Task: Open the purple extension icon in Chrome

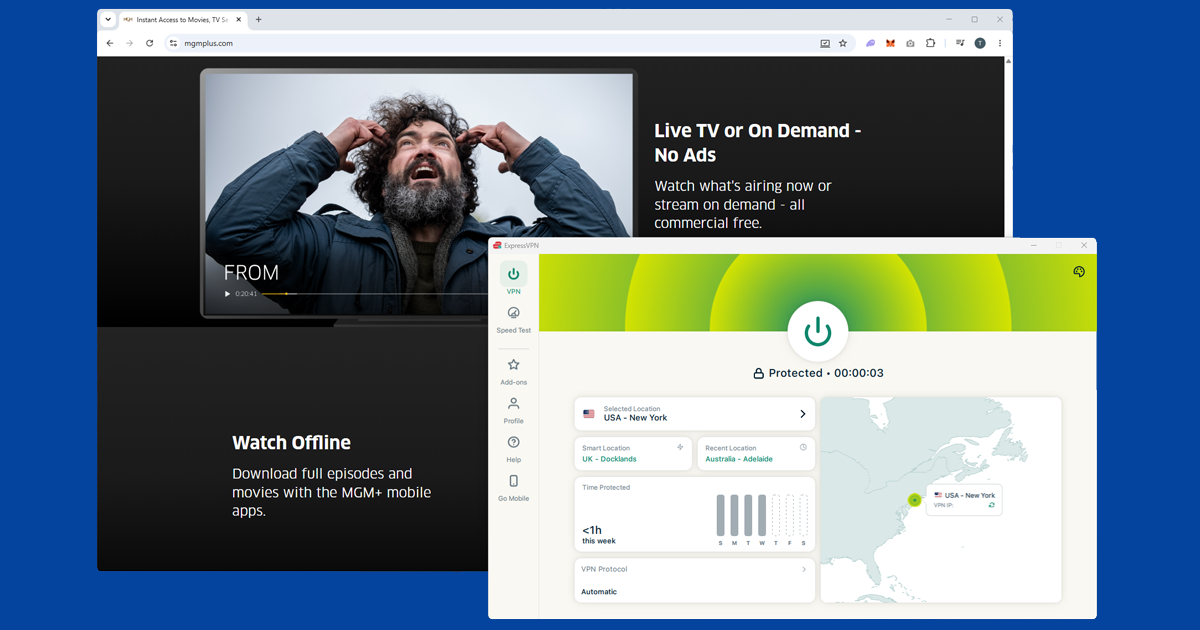Action: [871, 43]
